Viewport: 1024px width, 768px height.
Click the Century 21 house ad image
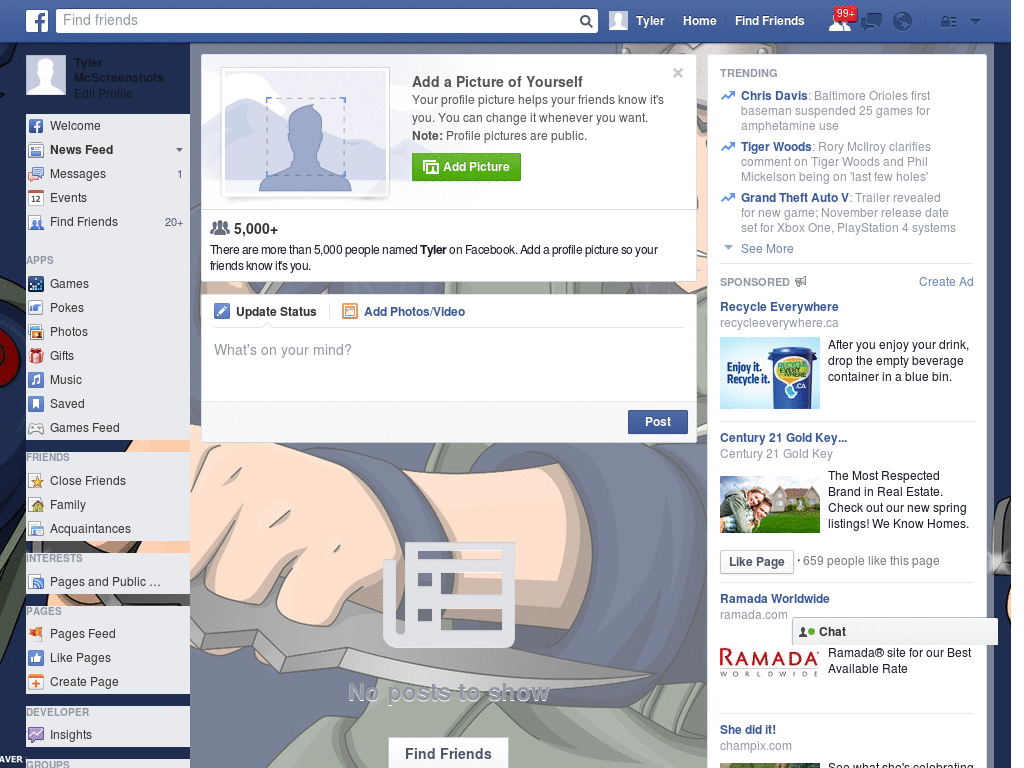pos(769,504)
